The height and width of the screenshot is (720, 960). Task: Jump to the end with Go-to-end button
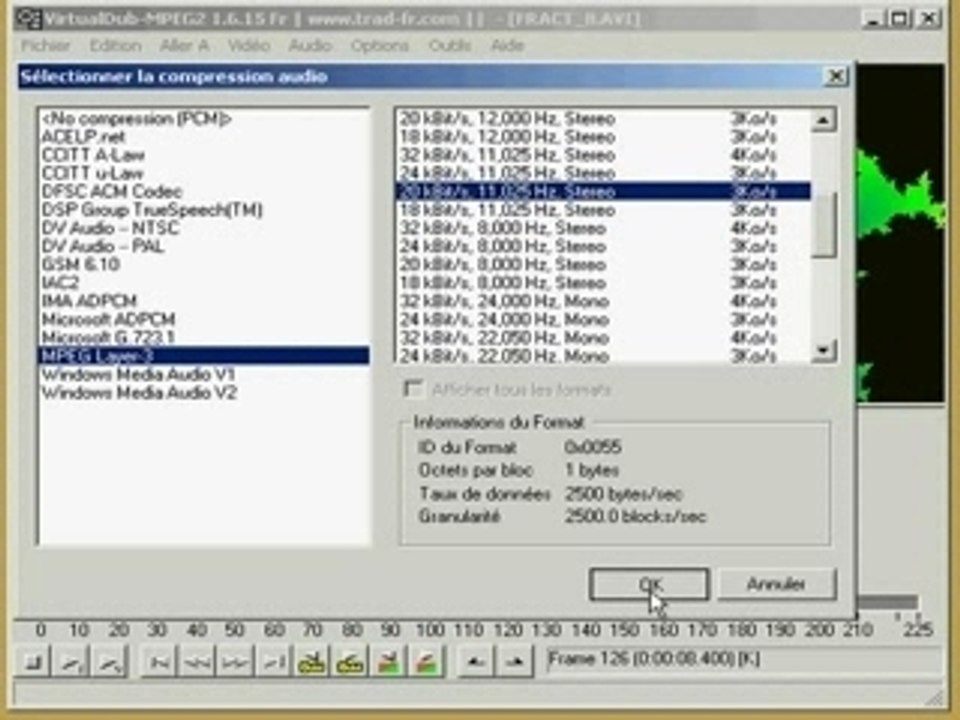point(274,662)
